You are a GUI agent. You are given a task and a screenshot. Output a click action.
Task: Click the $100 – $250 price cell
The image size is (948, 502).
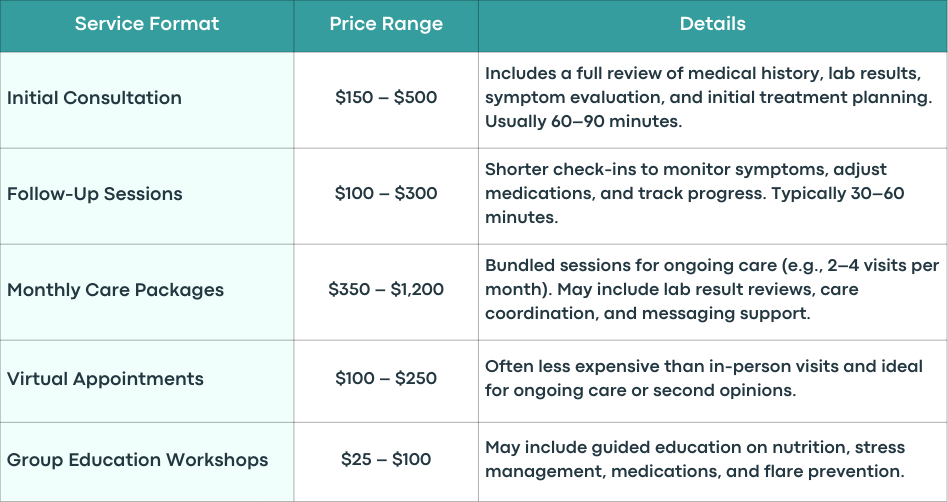(x=386, y=379)
